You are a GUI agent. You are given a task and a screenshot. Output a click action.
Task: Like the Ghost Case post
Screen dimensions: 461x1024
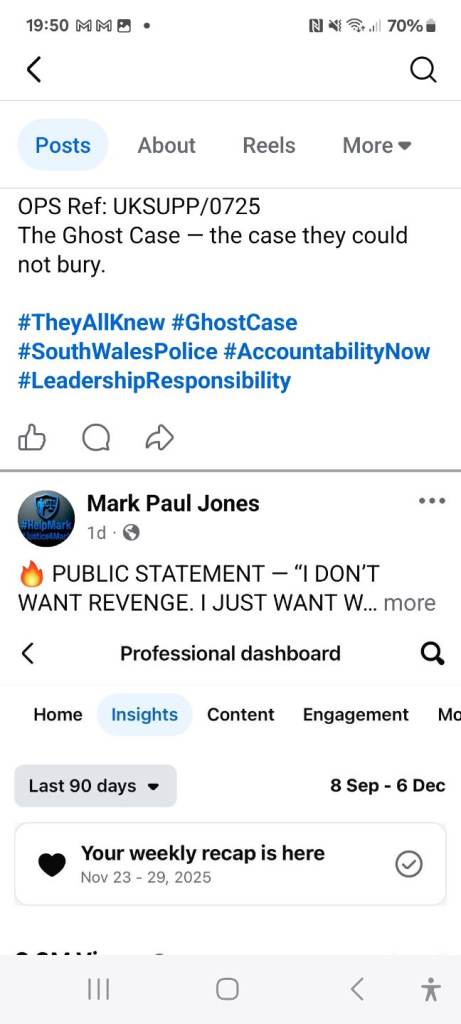[x=32, y=438]
